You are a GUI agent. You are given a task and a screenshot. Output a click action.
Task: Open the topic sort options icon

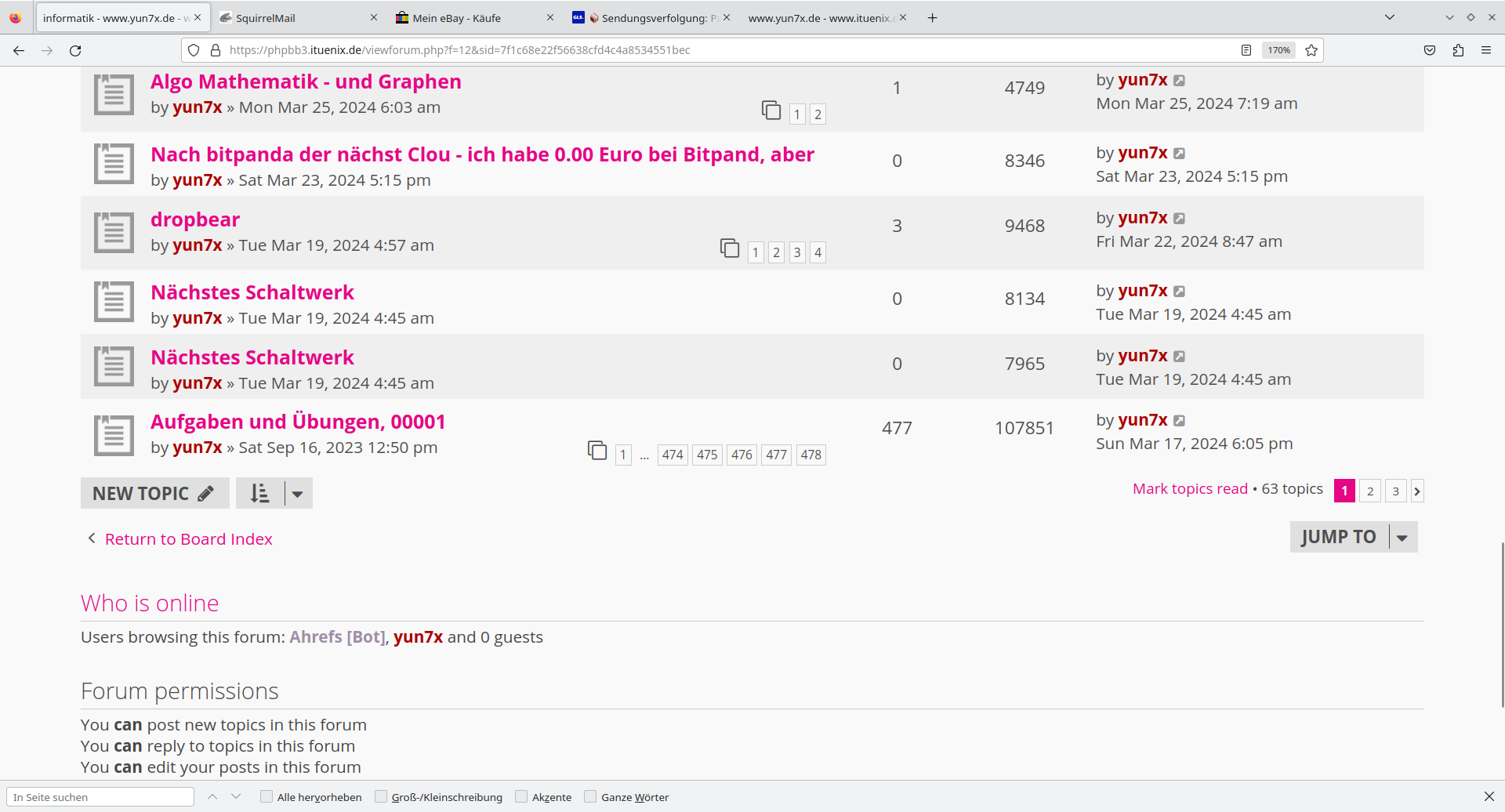pos(259,493)
